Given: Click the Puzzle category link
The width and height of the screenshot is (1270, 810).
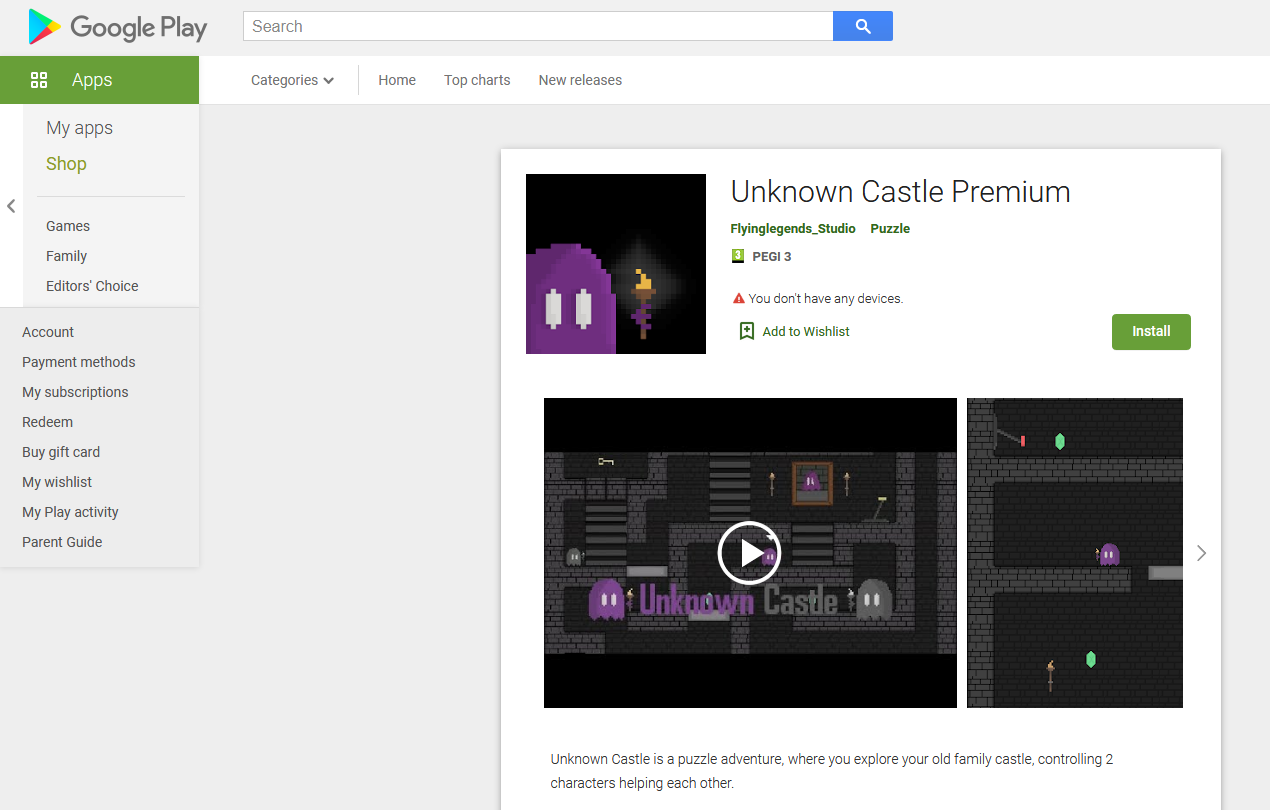Looking at the screenshot, I should coord(890,228).
